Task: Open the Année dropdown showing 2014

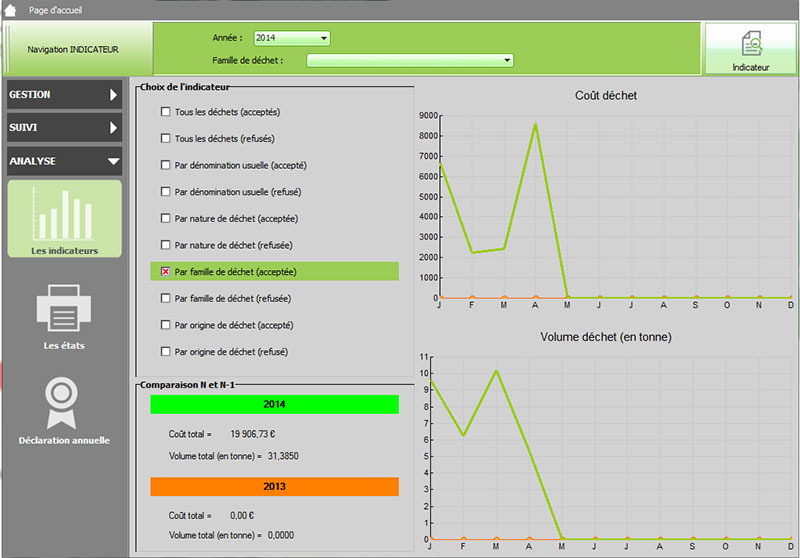Action: point(292,38)
